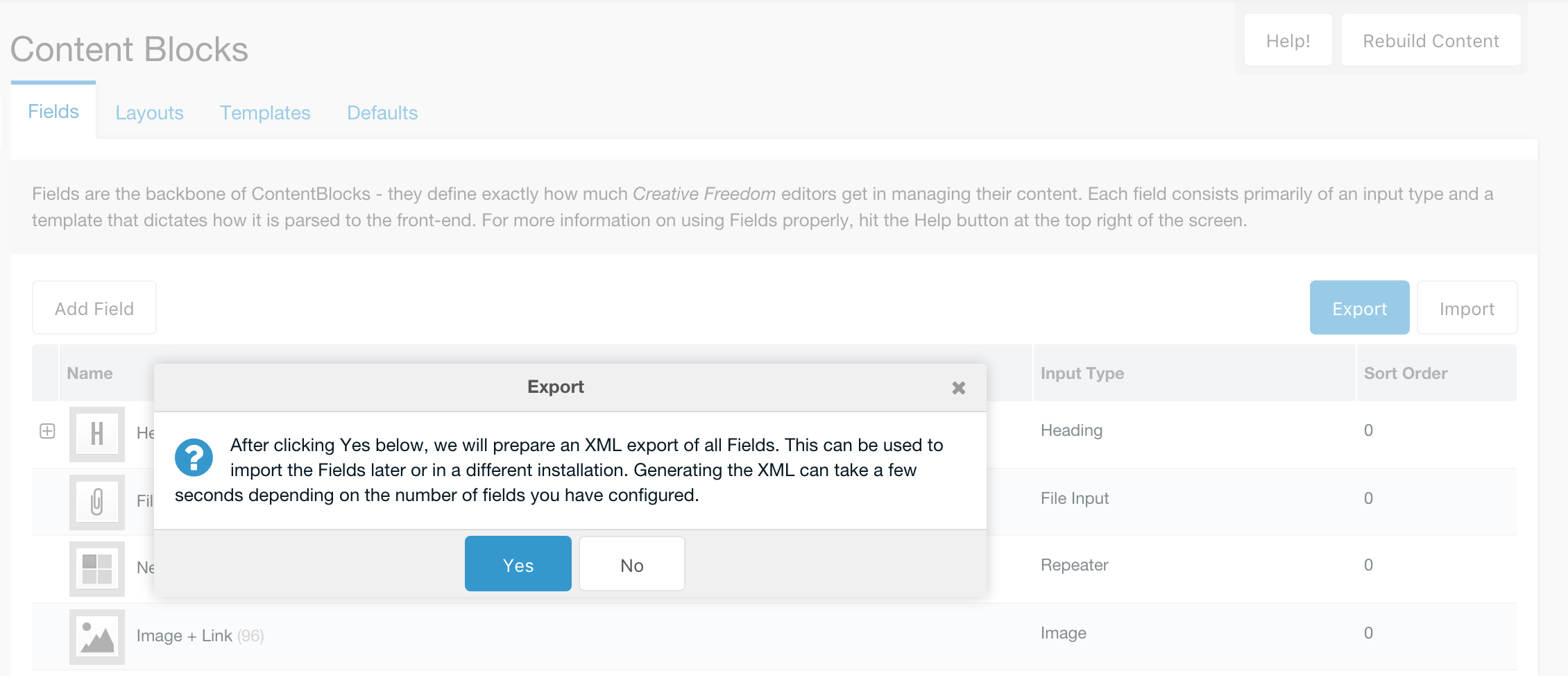The height and width of the screenshot is (676, 1568).
Task: Confirm export by clicking Yes
Action: tap(518, 564)
